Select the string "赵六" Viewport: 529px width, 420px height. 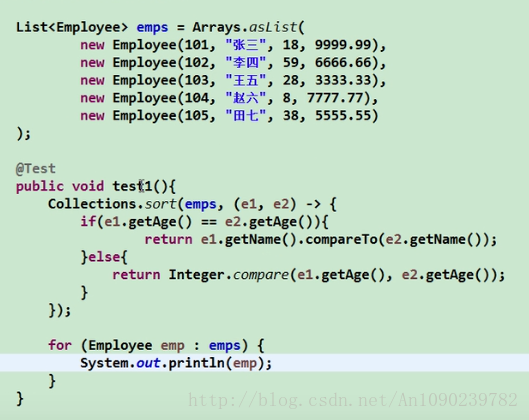[x=246, y=98]
